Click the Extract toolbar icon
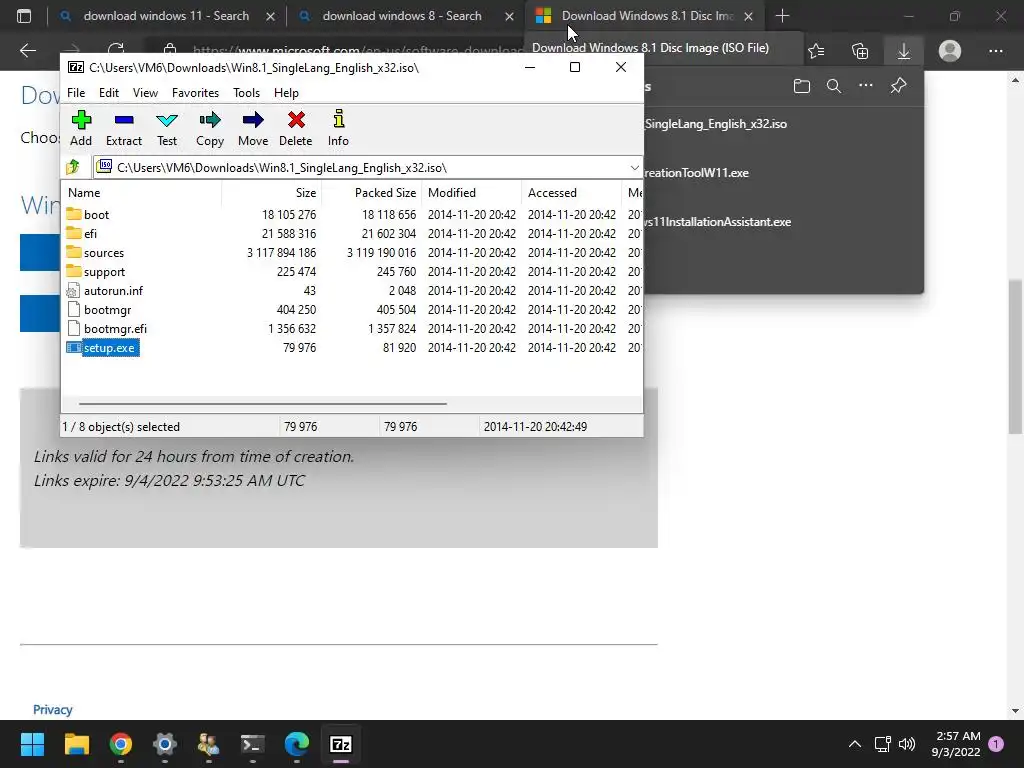1024x768 pixels. click(x=123, y=128)
